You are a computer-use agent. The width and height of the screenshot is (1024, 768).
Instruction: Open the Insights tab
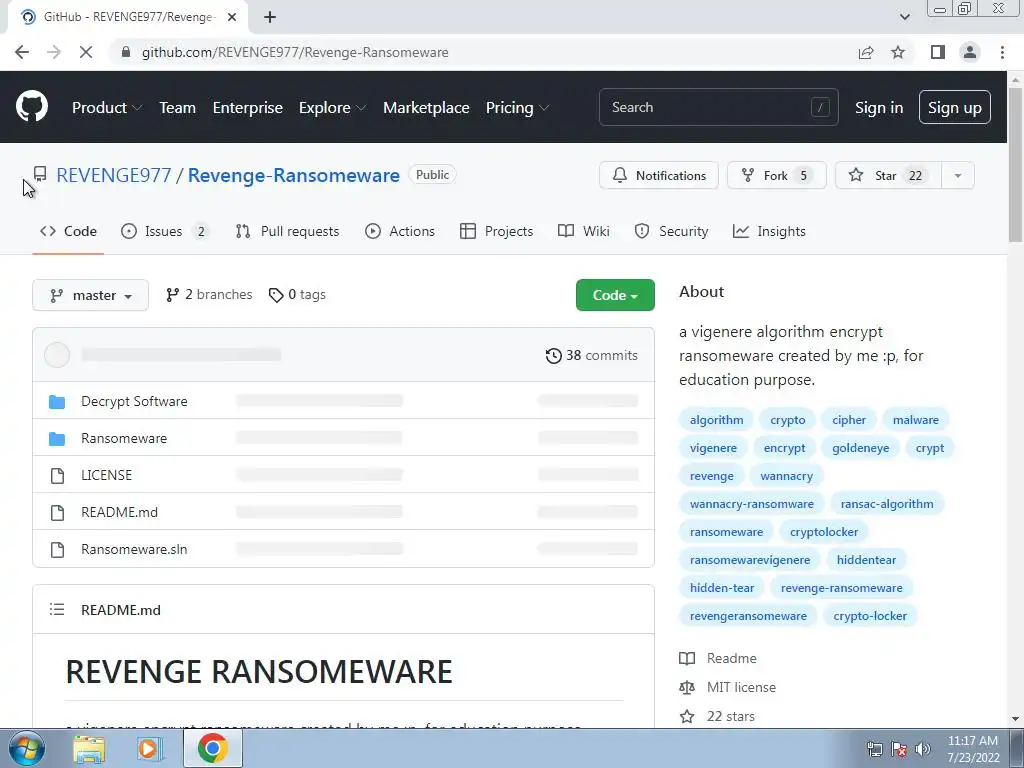click(769, 231)
